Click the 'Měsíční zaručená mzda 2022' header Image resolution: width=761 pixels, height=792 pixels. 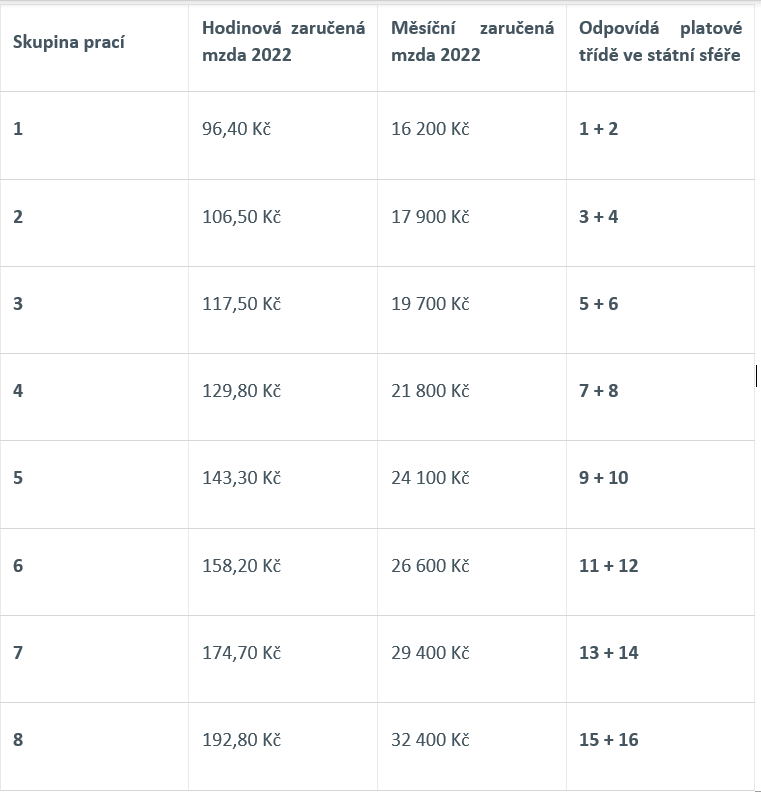[472, 41]
